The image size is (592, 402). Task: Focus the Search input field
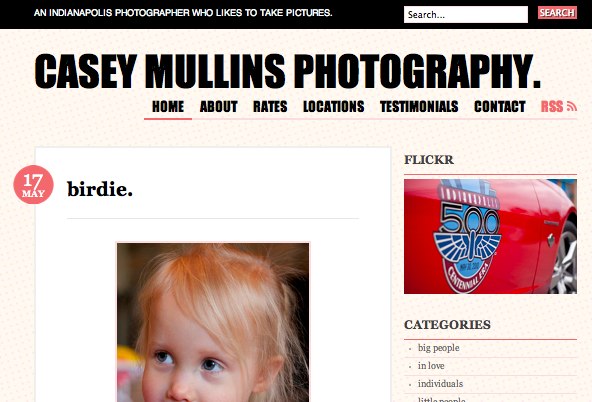tap(466, 14)
